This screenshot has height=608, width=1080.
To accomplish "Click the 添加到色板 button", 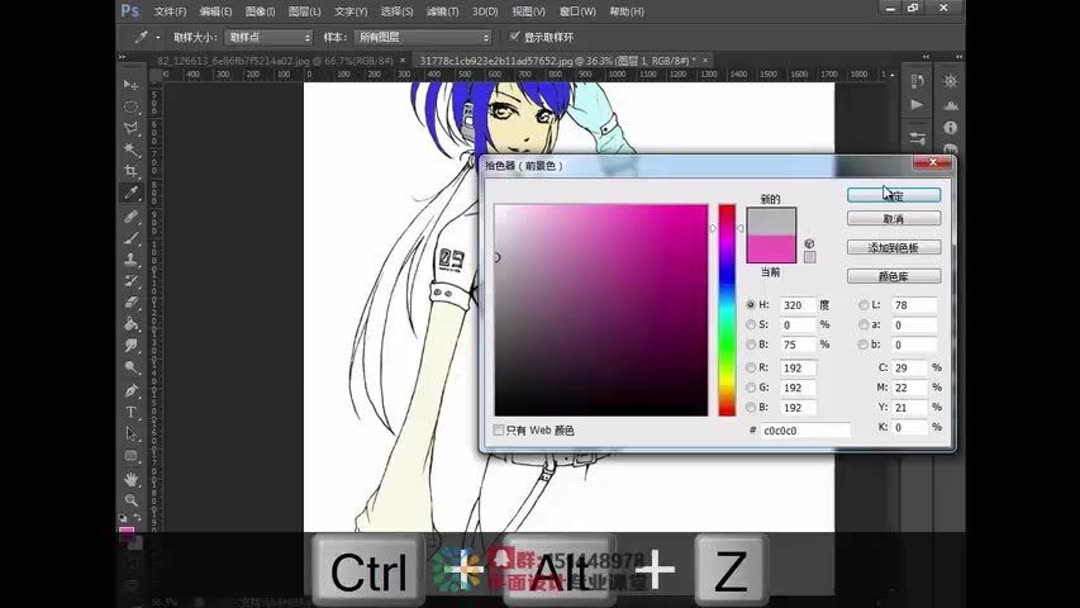I will pos(894,247).
